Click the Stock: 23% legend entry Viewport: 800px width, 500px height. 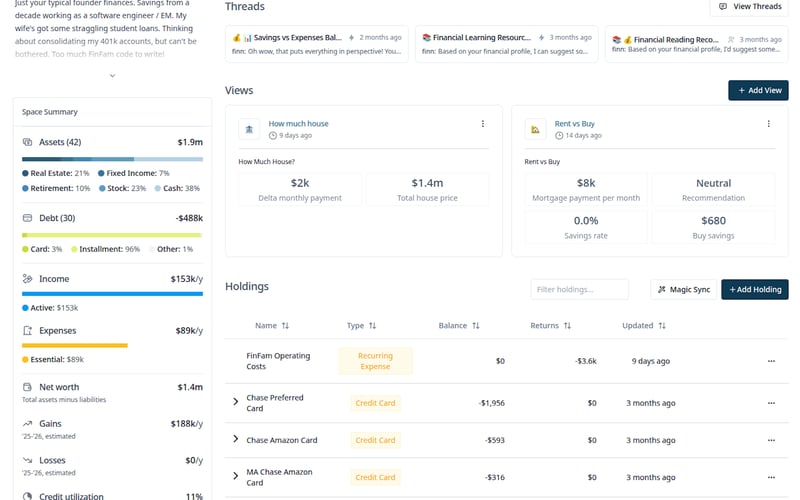pos(122,188)
